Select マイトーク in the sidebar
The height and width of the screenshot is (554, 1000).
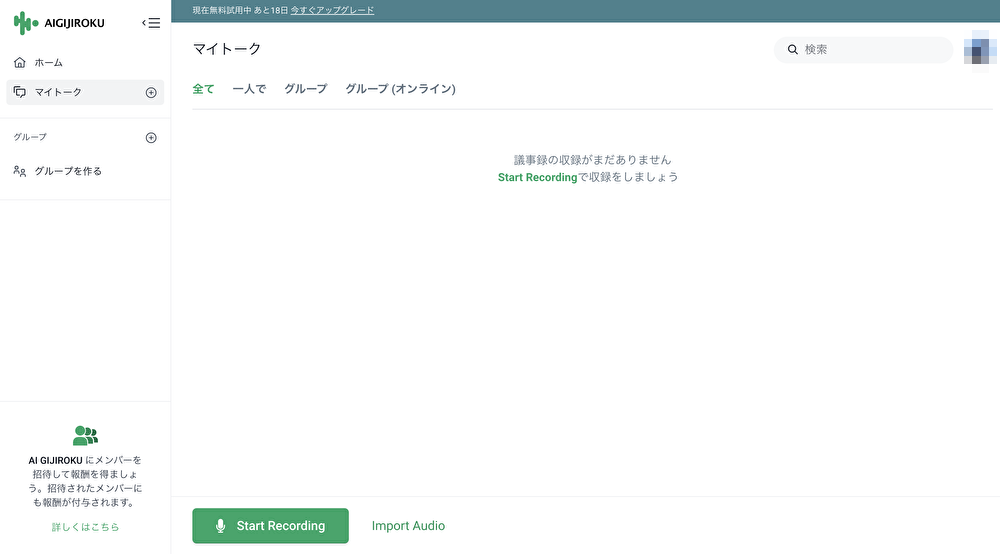(x=85, y=92)
